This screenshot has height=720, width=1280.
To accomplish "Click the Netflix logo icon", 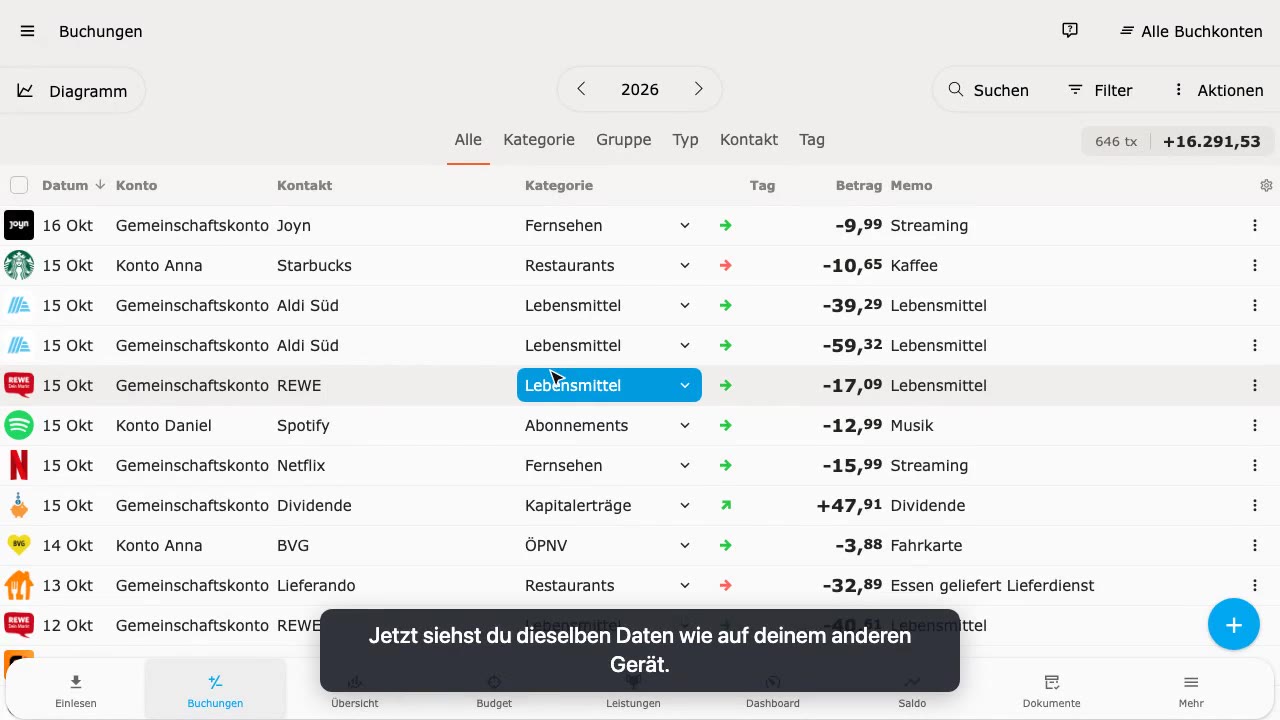I will [x=19, y=465].
